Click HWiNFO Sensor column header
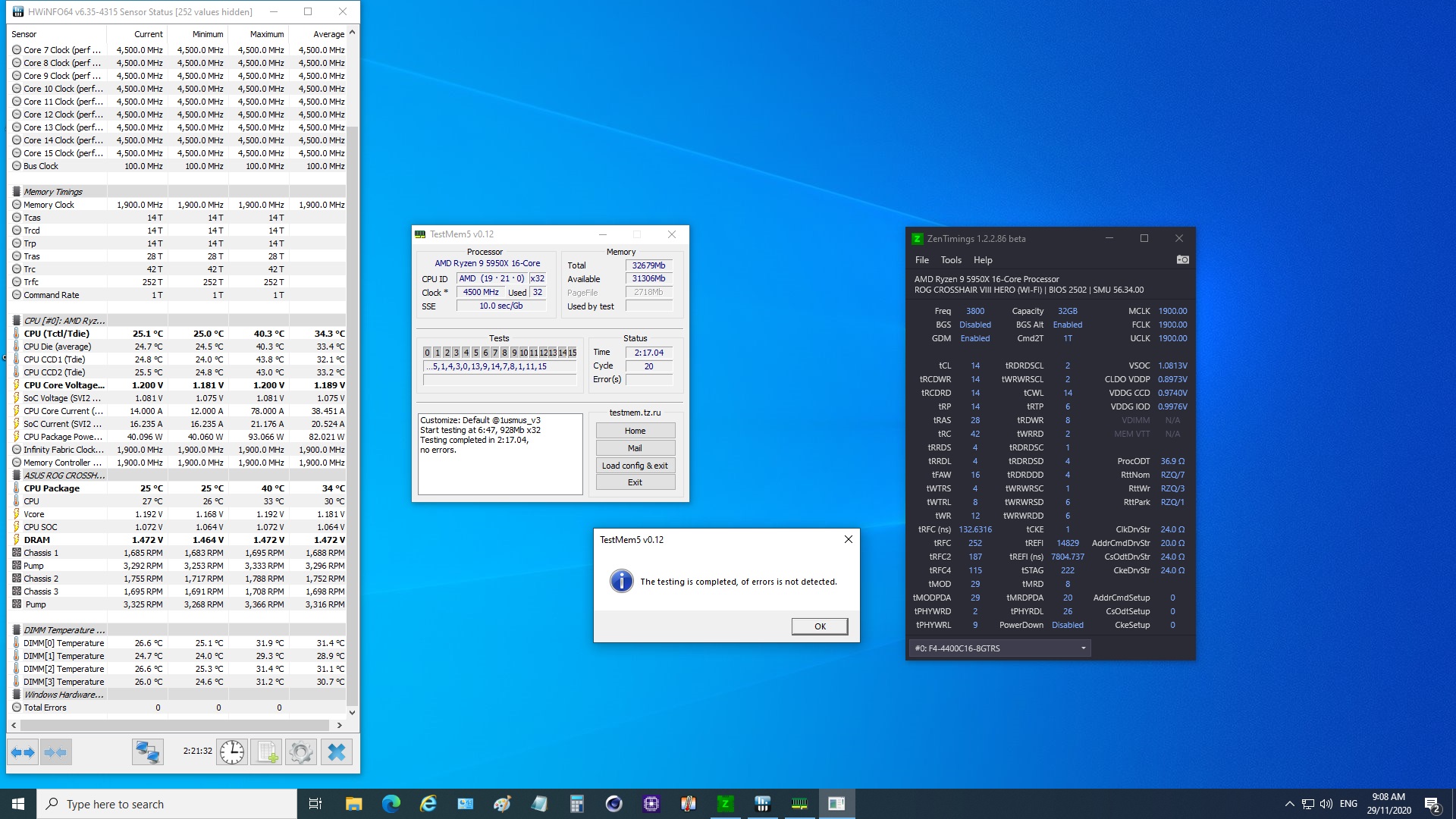 [x=57, y=34]
